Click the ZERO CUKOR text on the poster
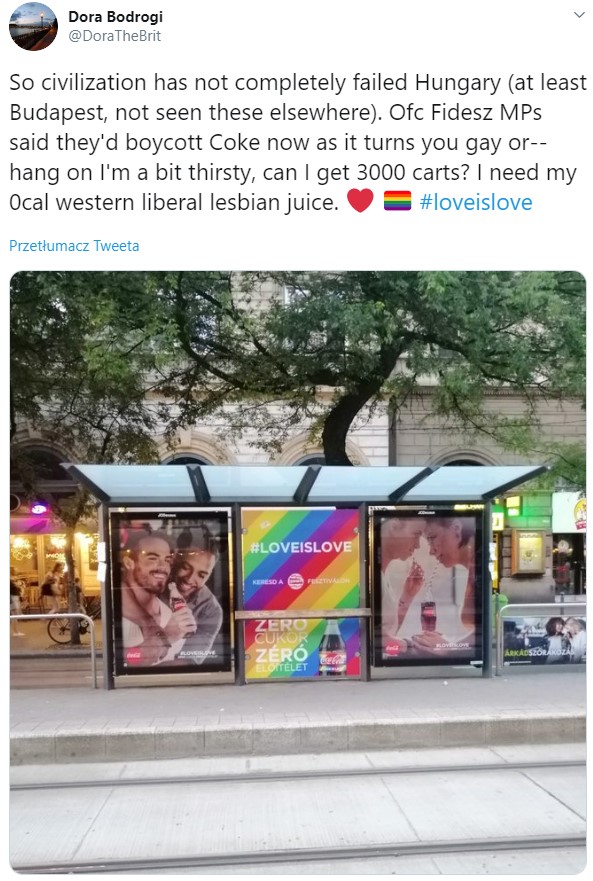 (281, 631)
